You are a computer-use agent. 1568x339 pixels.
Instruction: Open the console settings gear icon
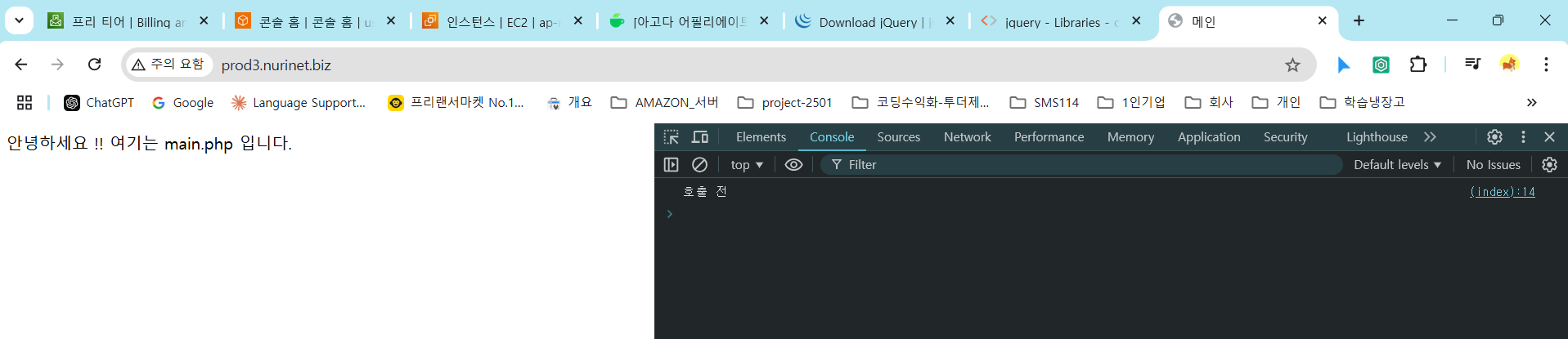click(1549, 165)
